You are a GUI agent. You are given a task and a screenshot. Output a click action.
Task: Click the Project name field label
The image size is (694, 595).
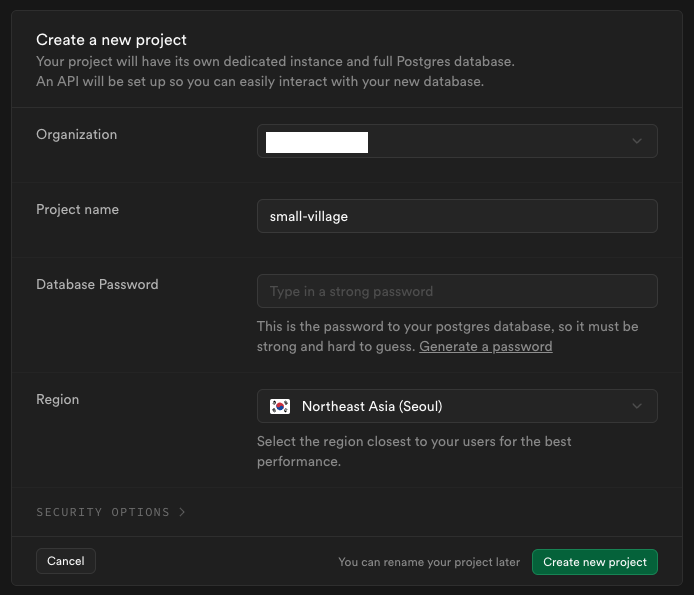coord(77,209)
